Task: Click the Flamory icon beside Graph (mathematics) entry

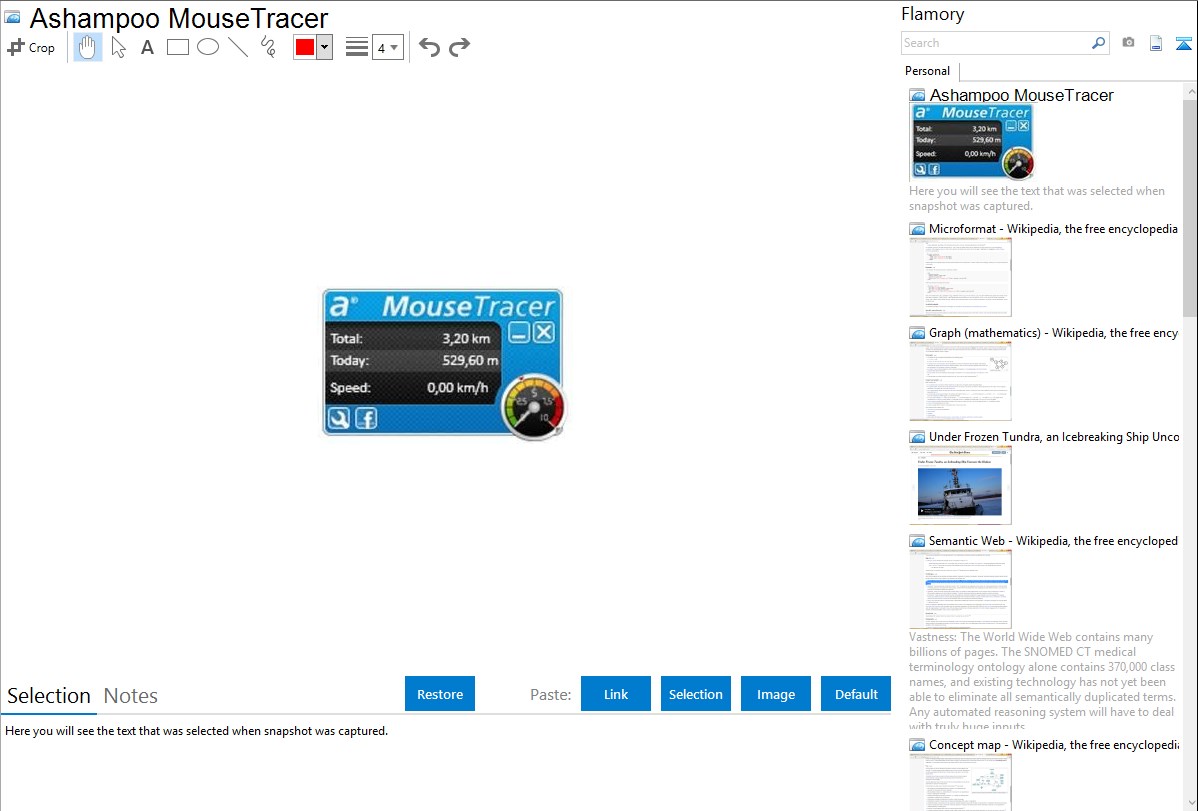Action: (x=918, y=333)
